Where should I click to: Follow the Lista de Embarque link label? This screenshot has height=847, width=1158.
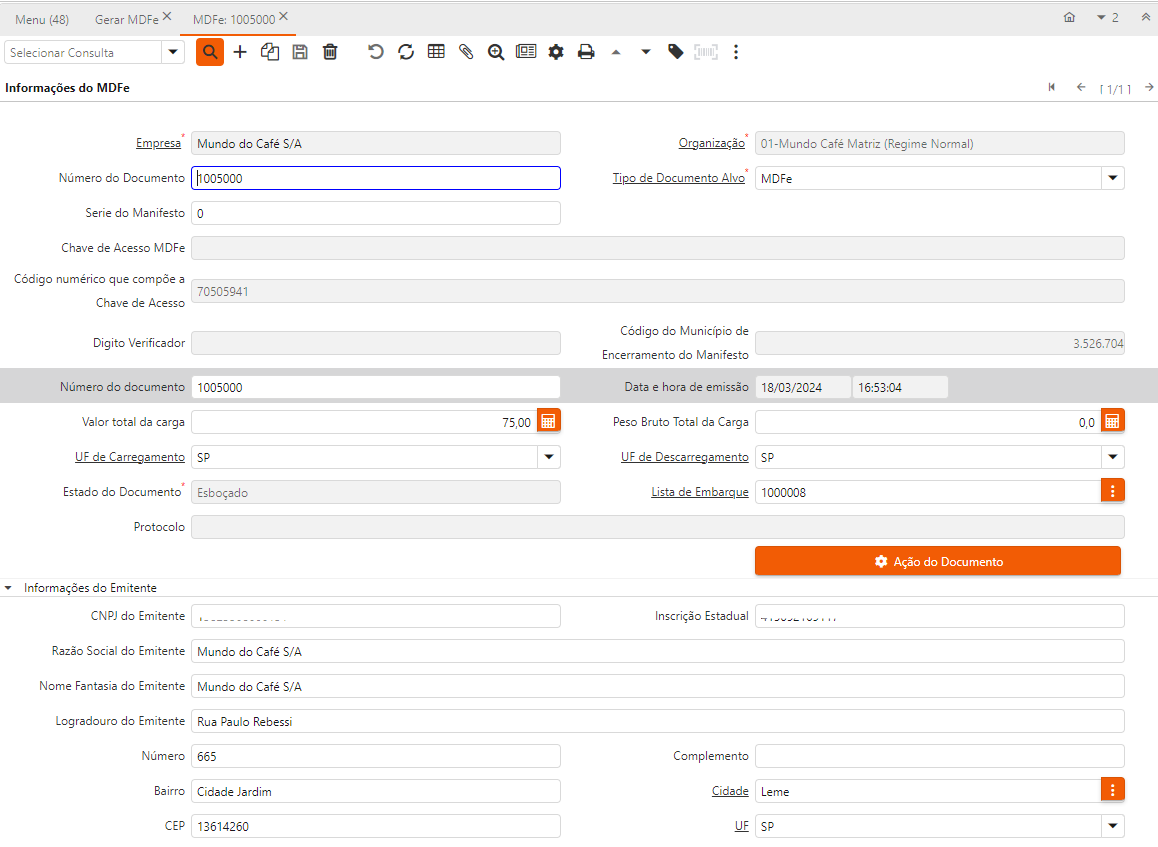(699, 492)
